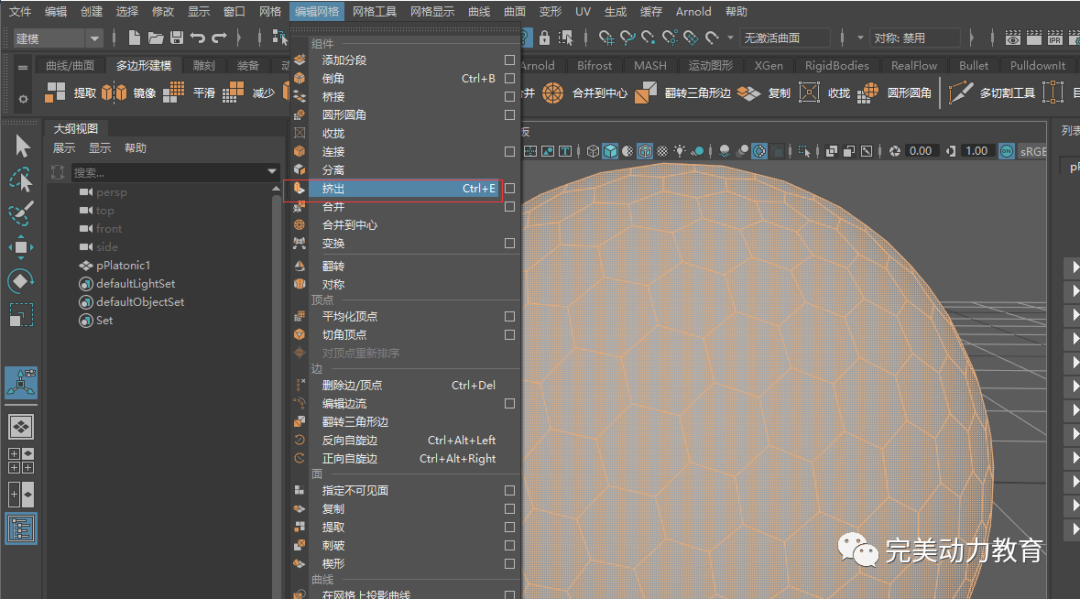Click the Undo arrow icon

[x=198, y=38]
